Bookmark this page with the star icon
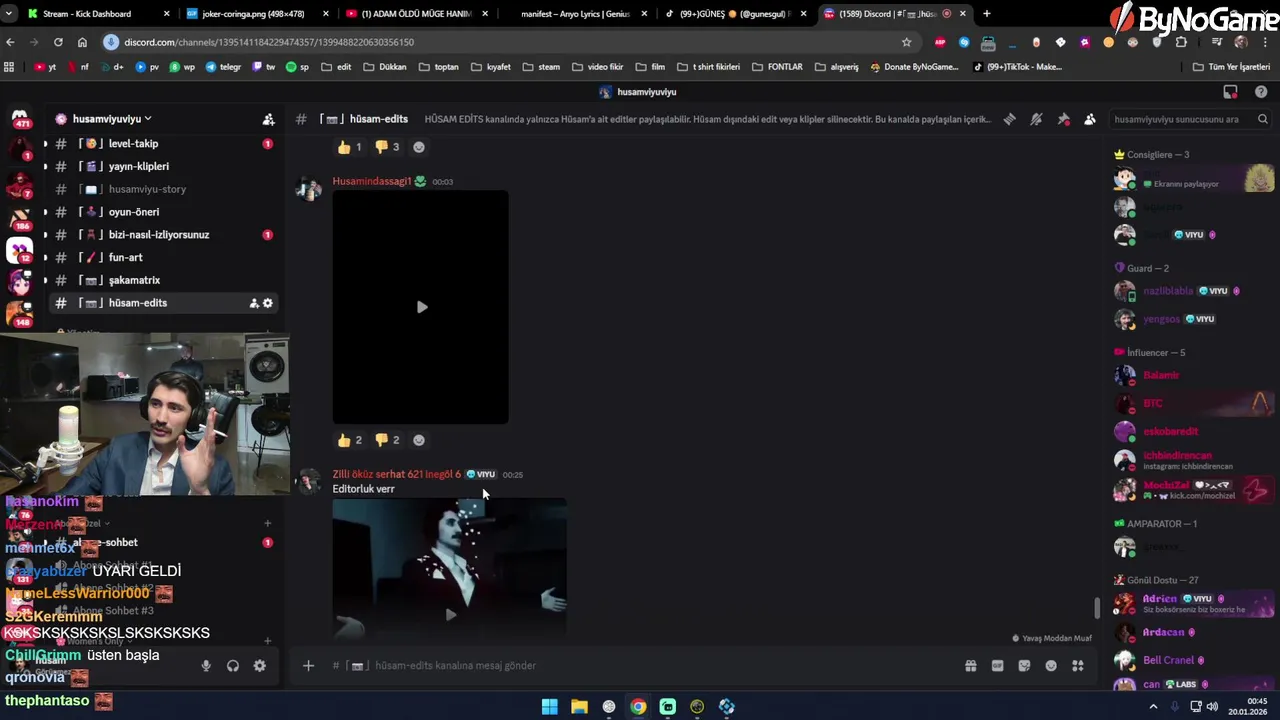1280x720 pixels. tap(906, 42)
